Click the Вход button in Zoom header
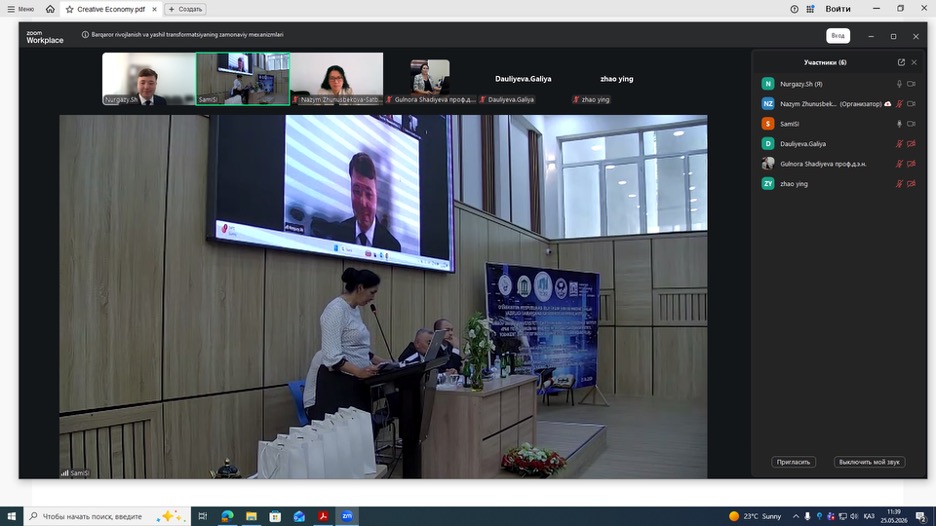The width and height of the screenshot is (936, 526). click(838, 36)
